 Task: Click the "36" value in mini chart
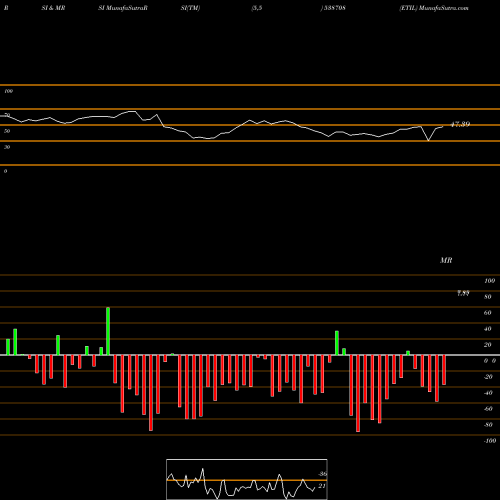(x=323, y=474)
